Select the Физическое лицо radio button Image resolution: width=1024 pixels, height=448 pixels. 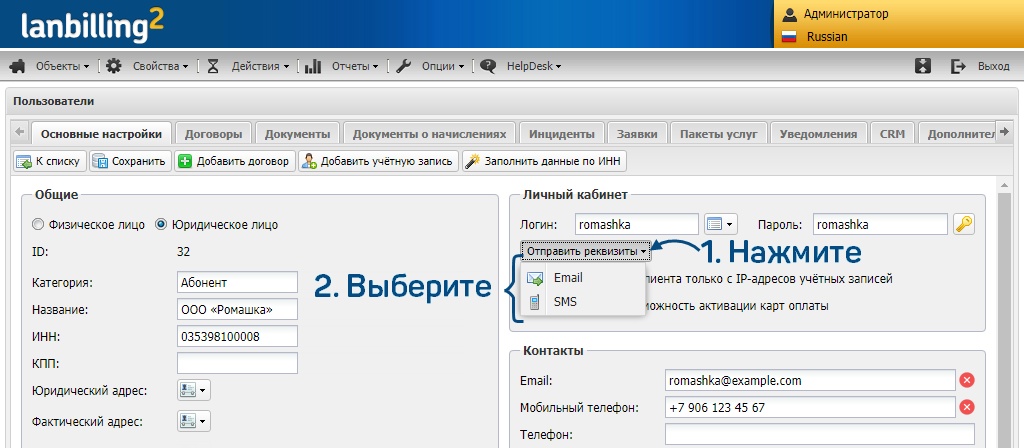(x=39, y=225)
